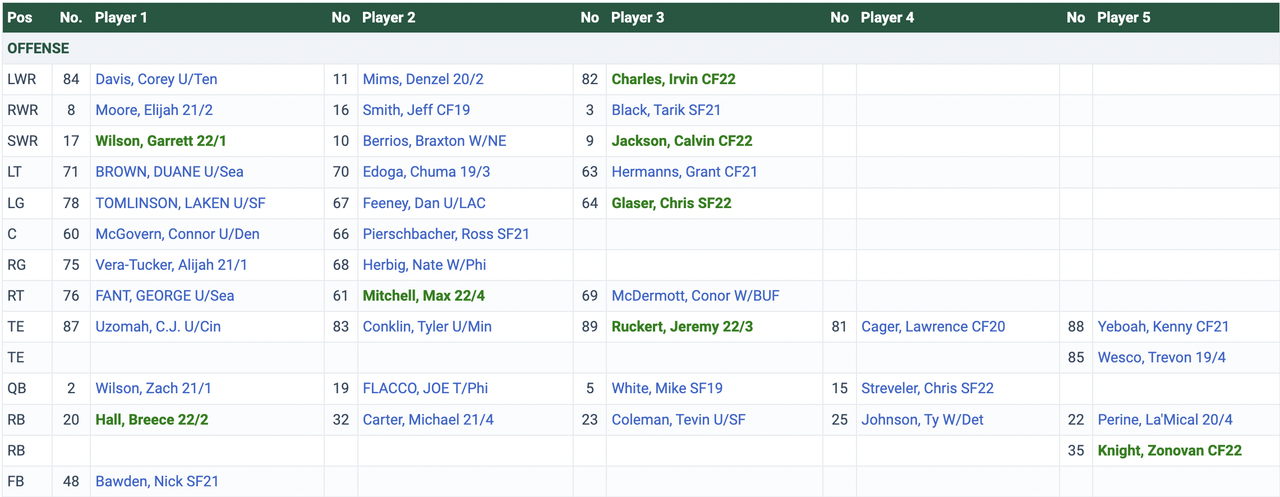Open Ruckert, Jeremy 22/3 link
This screenshot has height=497, width=1280.
(x=682, y=327)
